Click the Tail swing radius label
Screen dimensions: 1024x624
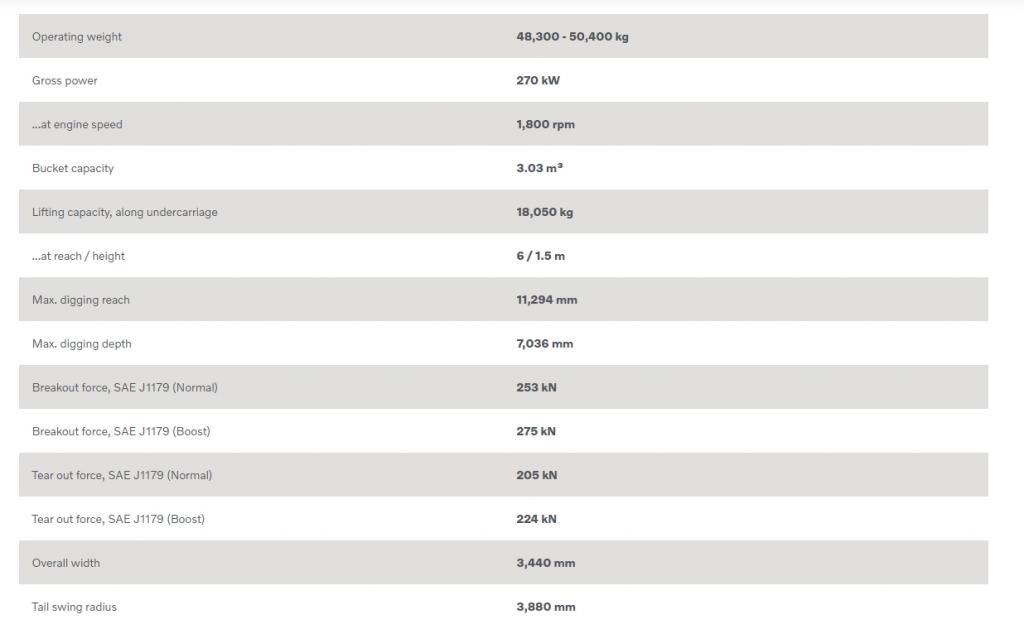pos(74,607)
